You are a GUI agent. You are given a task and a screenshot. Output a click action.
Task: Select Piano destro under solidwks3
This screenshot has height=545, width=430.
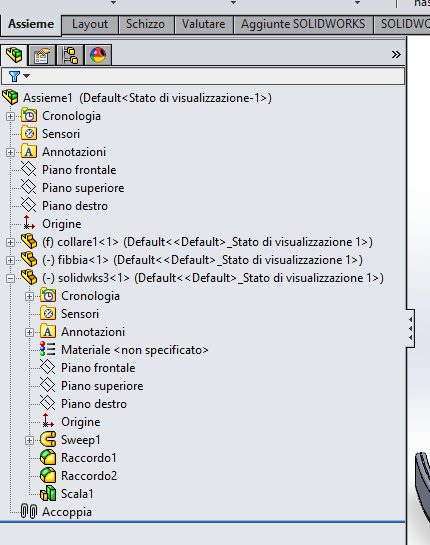coord(94,404)
